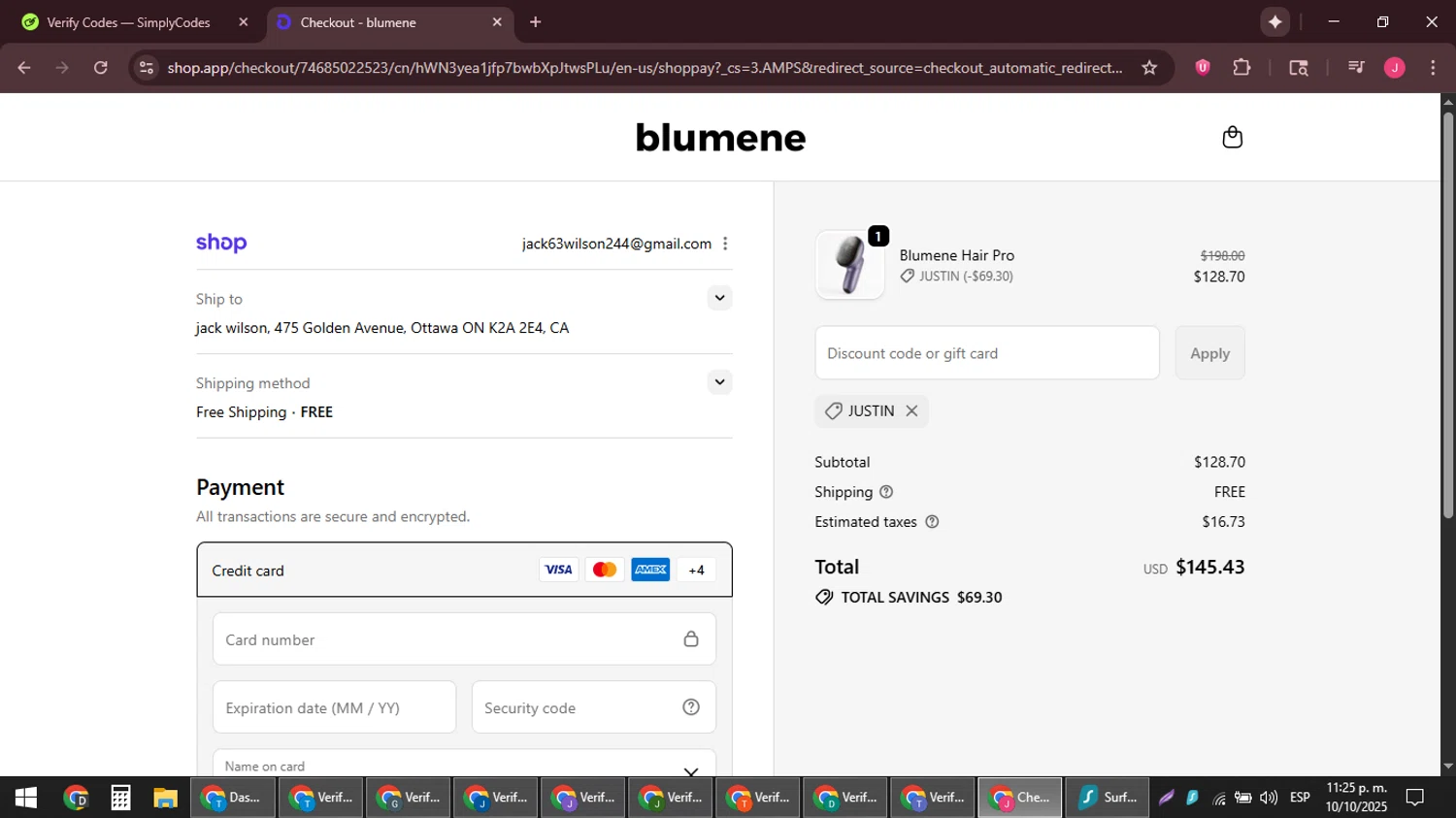Click the total amount $145.43

click(x=1209, y=567)
